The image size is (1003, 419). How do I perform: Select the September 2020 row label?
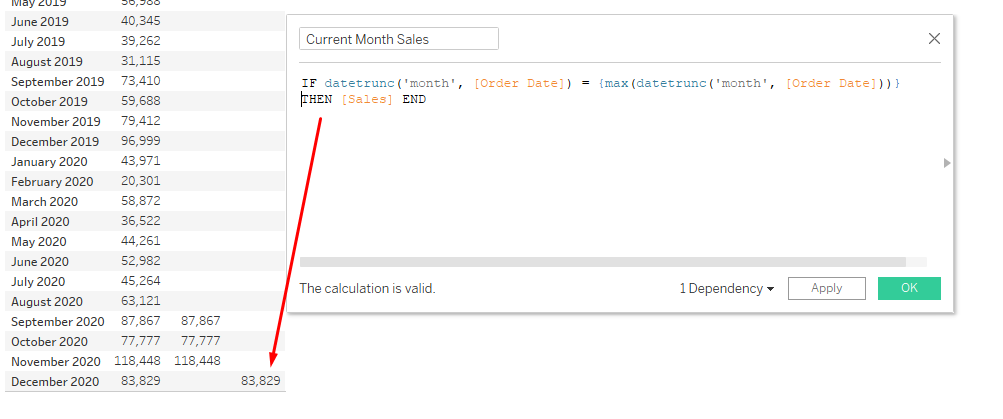point(57,321)
